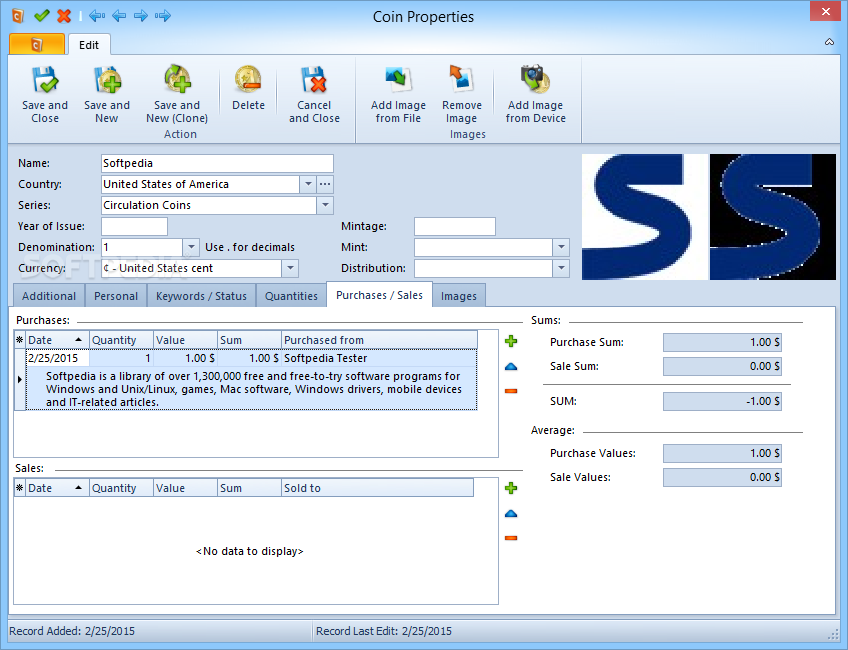Go to first record arrow in title bar

[97, 16]
